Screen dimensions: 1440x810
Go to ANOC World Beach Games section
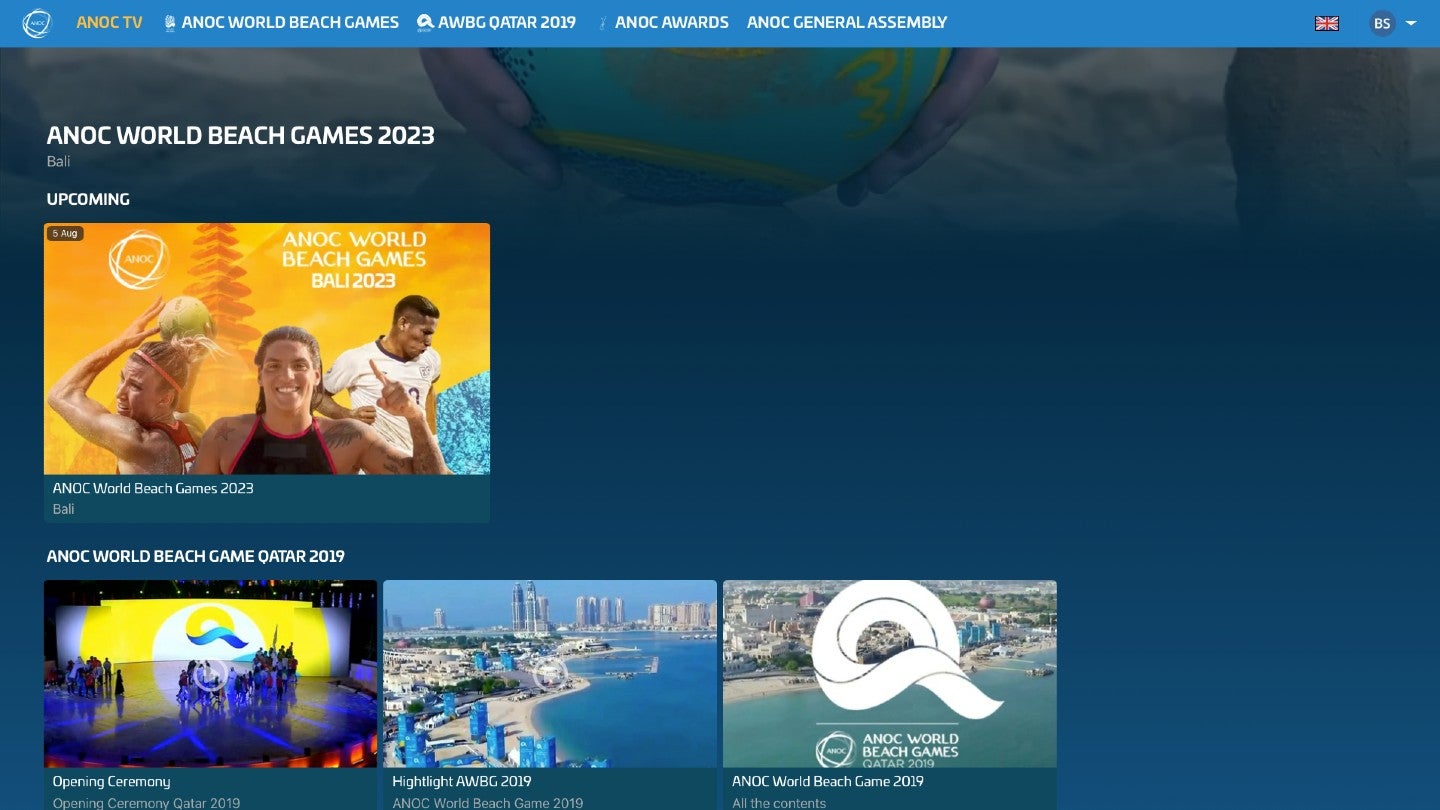[290, 22]
